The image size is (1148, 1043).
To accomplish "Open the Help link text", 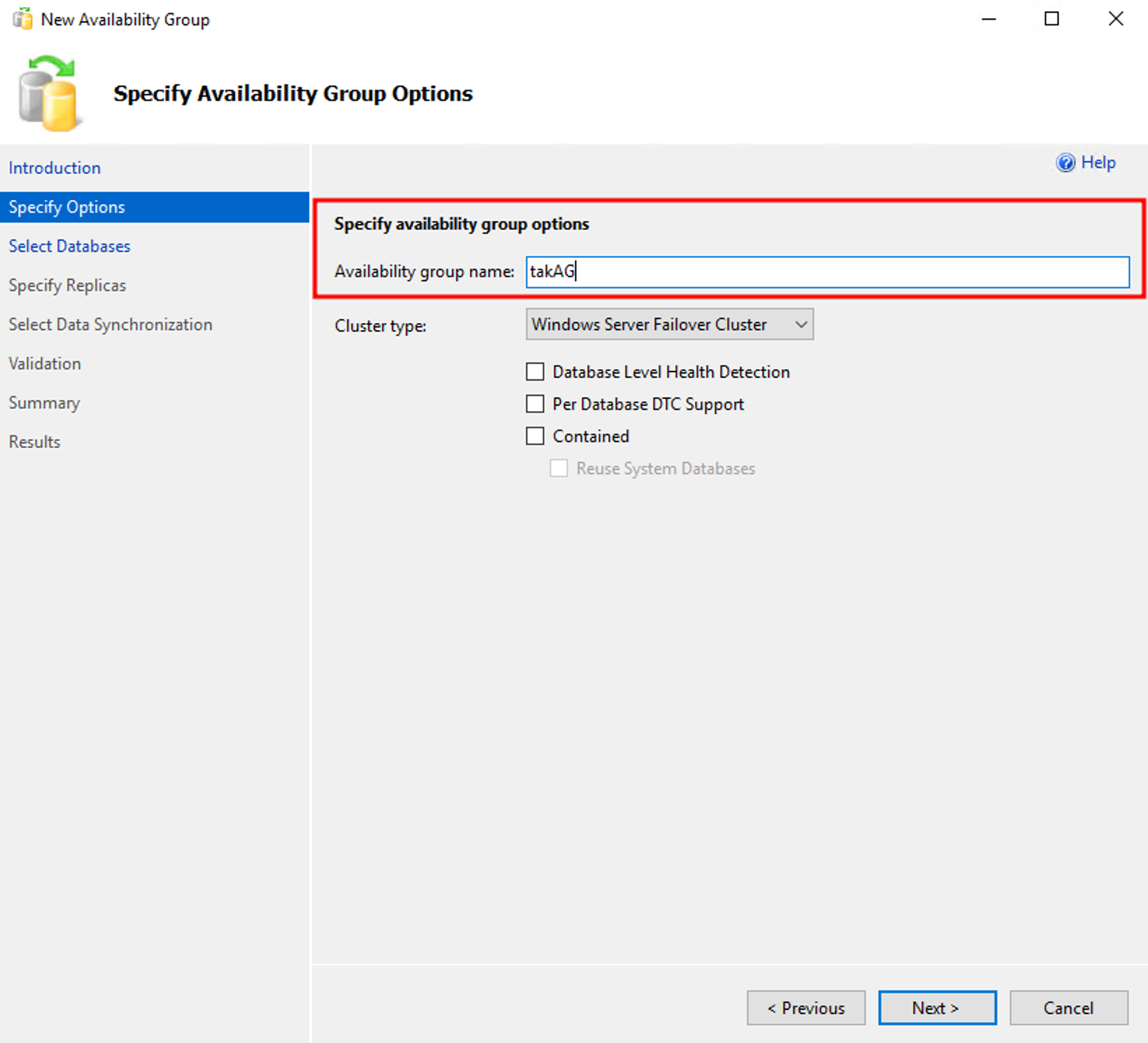I will tap(1098, 162).
